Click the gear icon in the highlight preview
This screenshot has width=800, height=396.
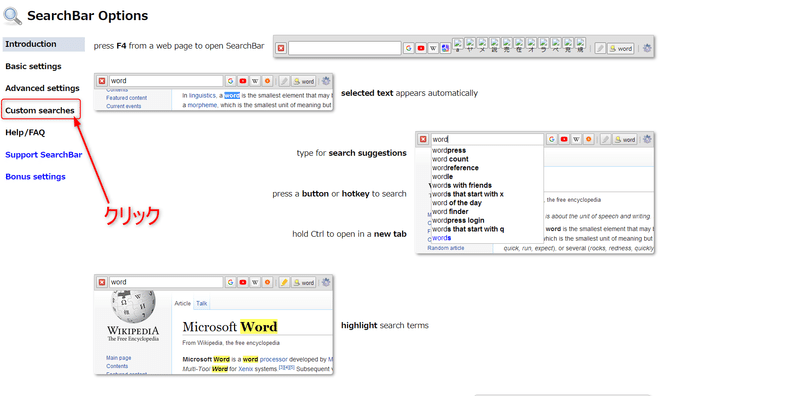[327, 282]
